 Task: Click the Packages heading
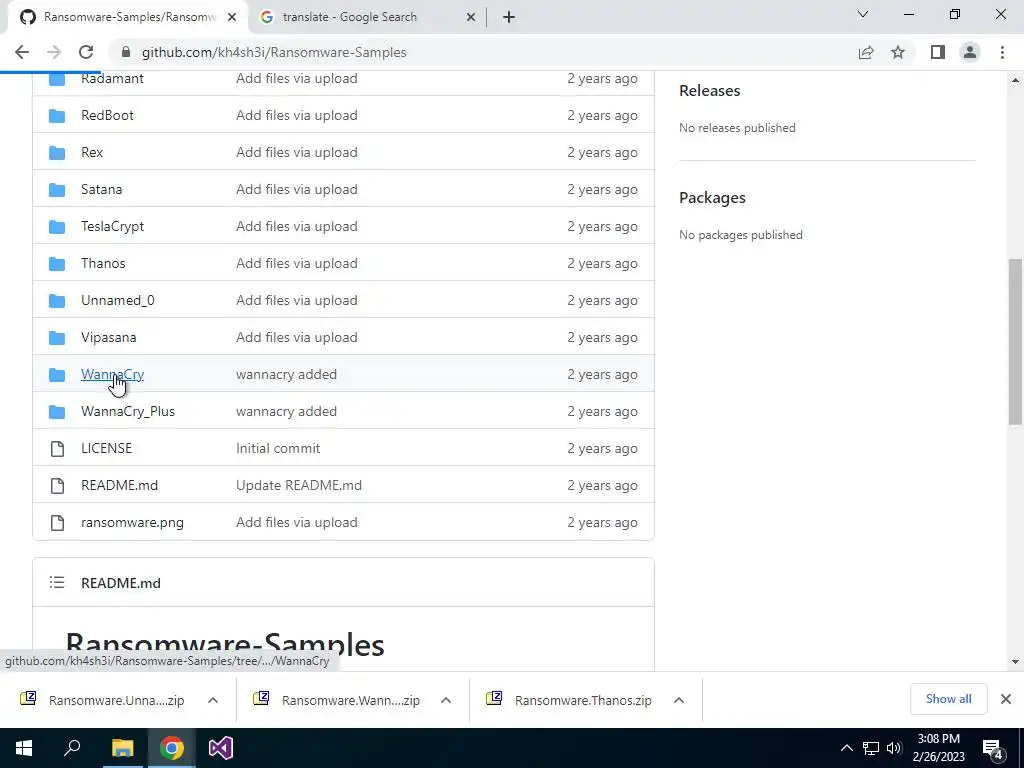(712, 197)
